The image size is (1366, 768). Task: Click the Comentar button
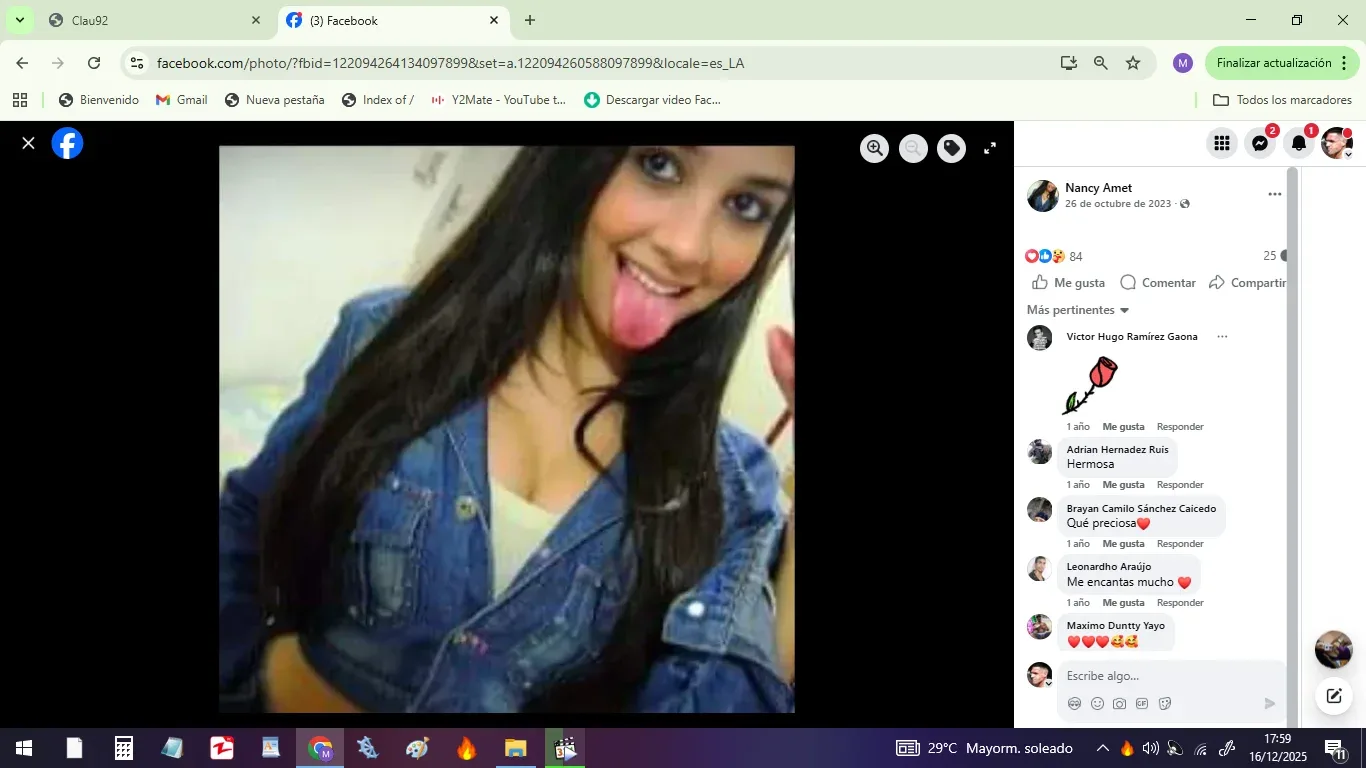(x=1158, y=283)
